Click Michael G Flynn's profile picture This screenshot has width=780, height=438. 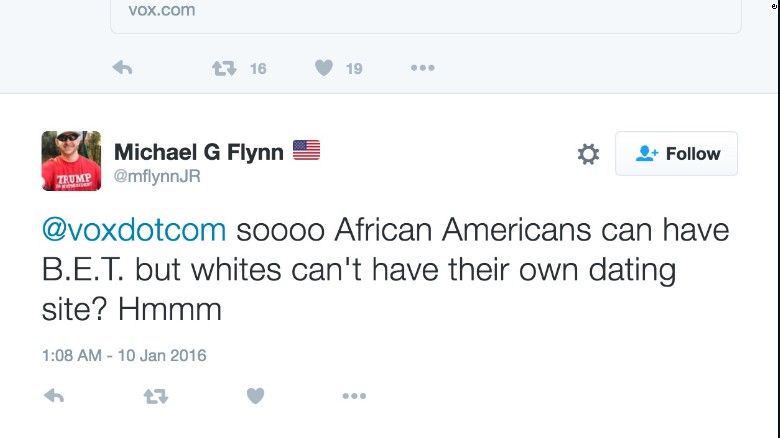click(71, 160)
